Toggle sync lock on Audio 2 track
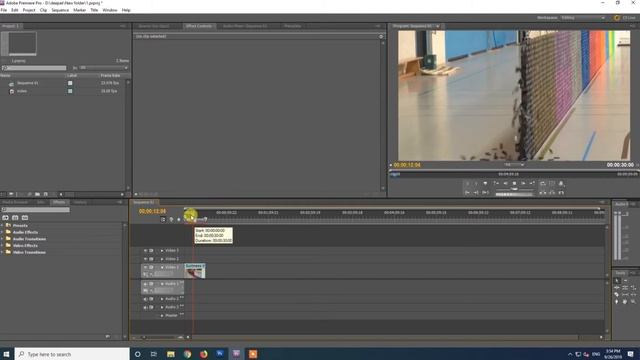Screen dimensions: 640x360 coord(151,299)
